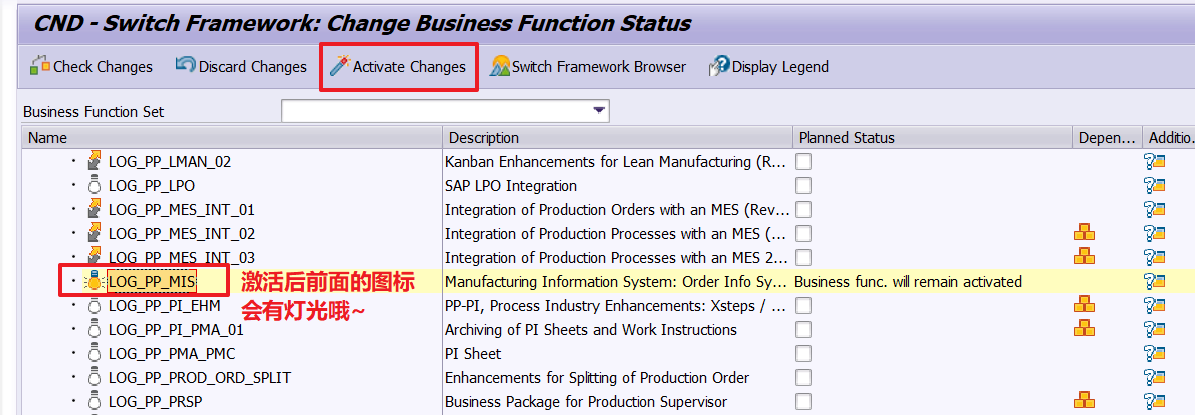Open the Switch Framework Browser icon
The width and height of the screenshot is (1195, 415).
point(500,66)
